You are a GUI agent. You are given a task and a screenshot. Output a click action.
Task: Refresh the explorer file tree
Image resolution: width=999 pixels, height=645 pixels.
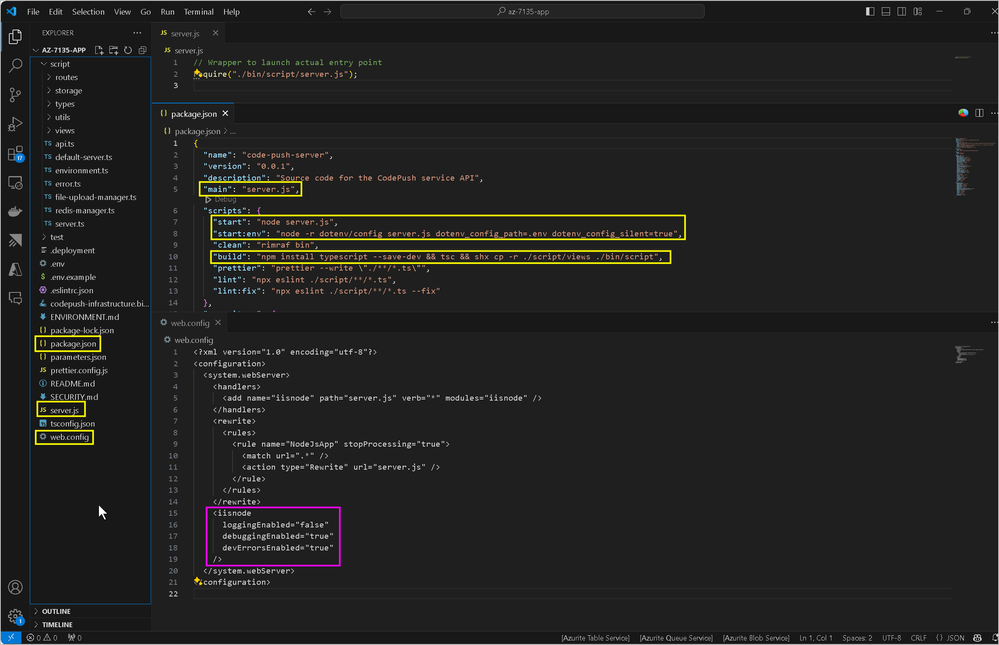click(128, 50)
